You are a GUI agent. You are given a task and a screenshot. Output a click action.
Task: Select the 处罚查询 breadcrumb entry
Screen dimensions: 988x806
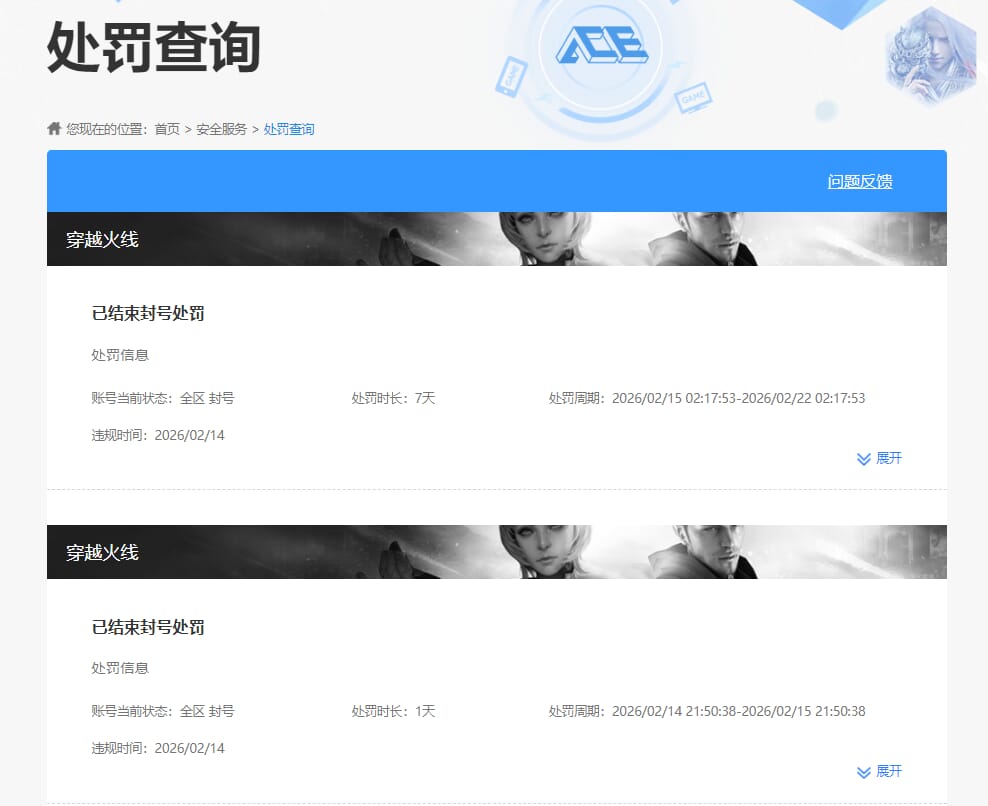coord(287,128)
